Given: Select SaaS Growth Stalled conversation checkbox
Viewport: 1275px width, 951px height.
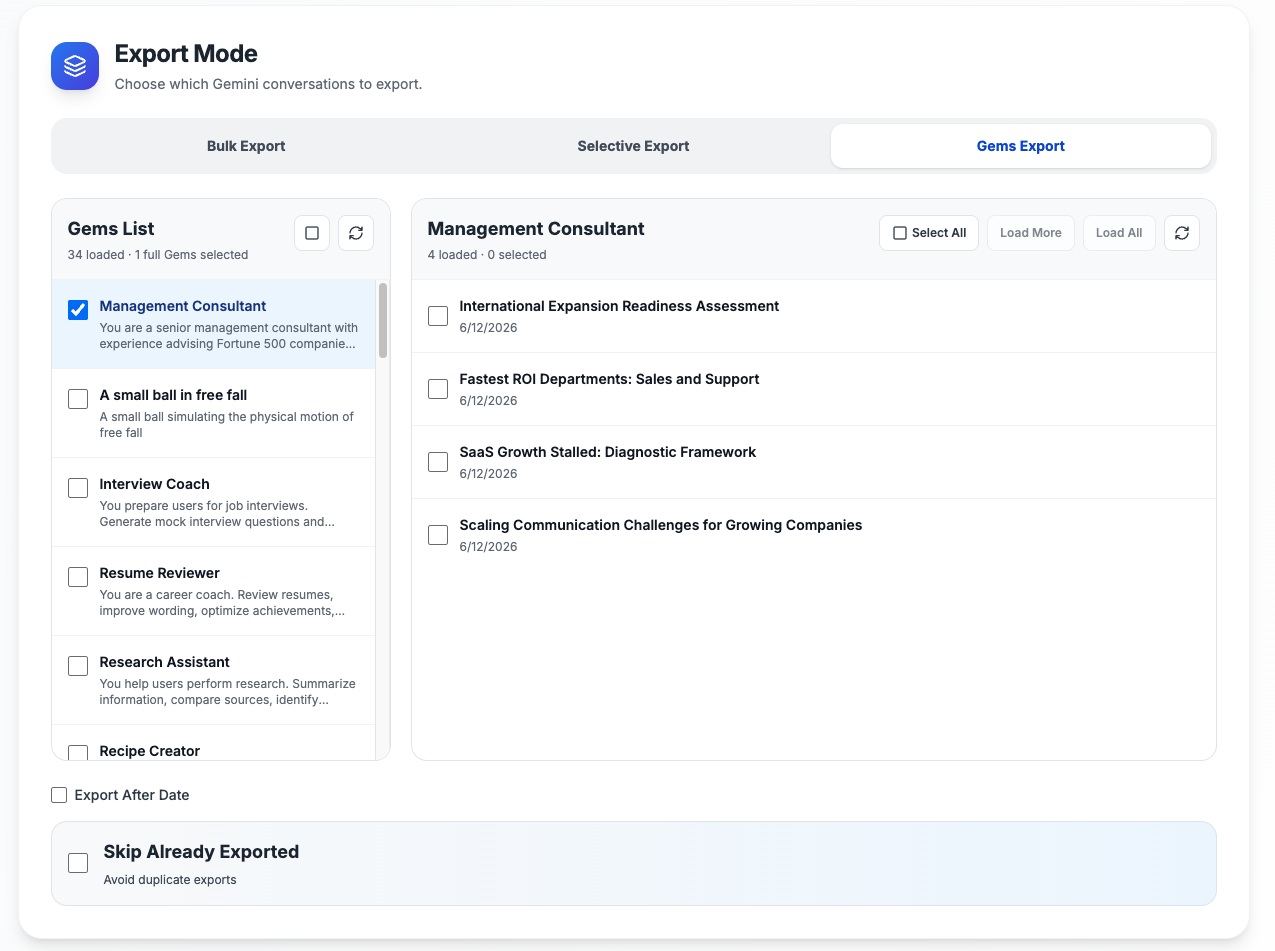Looking at the screenshot, I should 438,462.
